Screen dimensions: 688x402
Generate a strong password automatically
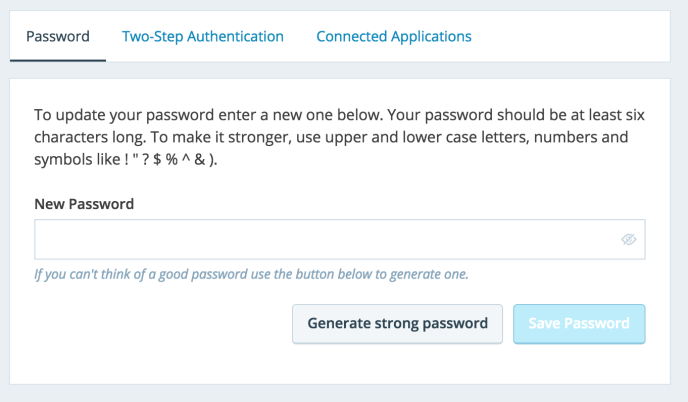pyautogui.click(x=397, y=324)
